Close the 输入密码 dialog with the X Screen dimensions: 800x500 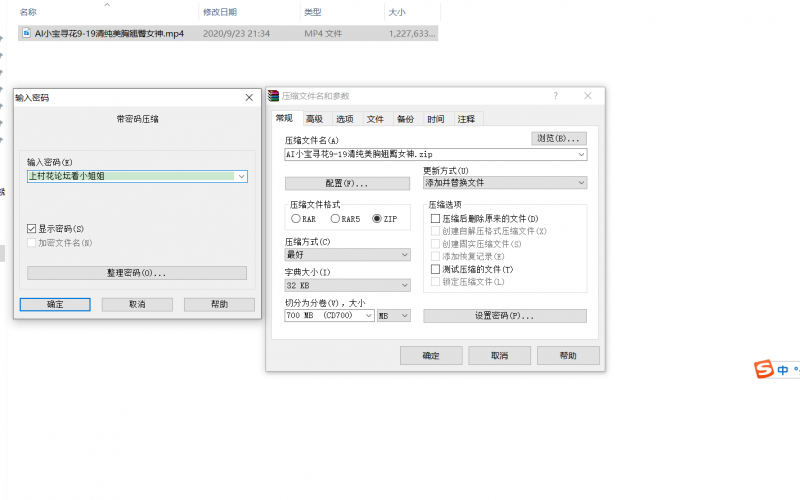tap(249, 98)
